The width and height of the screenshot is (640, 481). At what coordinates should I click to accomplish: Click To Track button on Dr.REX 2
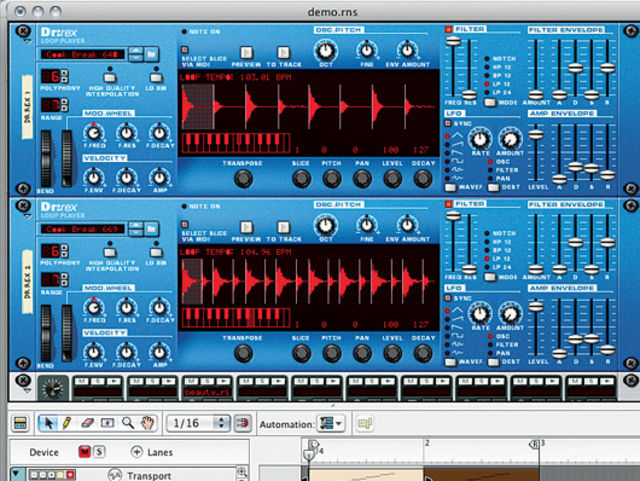(283, 227)
